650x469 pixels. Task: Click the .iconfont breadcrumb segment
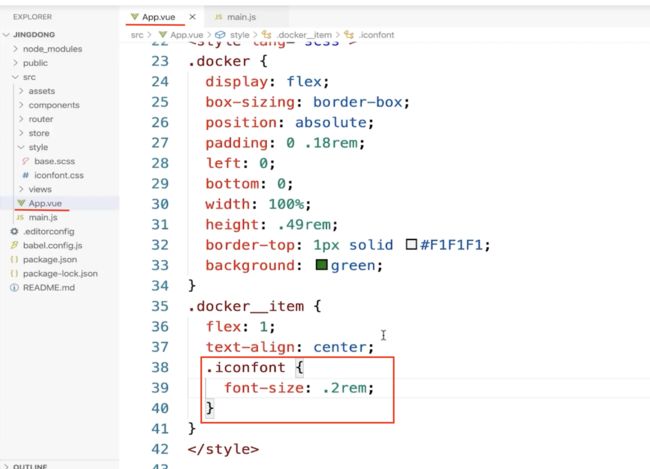[x=376, y=35]
